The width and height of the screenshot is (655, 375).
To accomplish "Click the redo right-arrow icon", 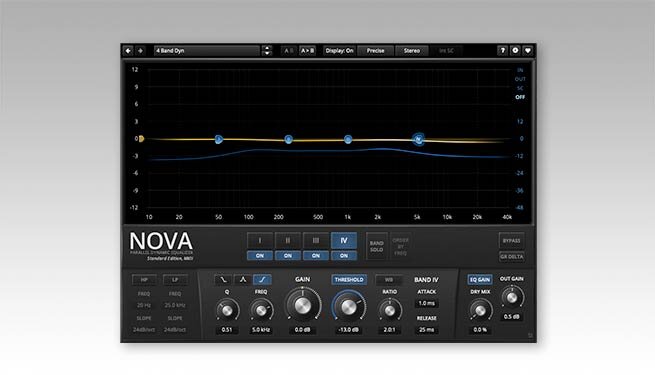I will (140, 51).
